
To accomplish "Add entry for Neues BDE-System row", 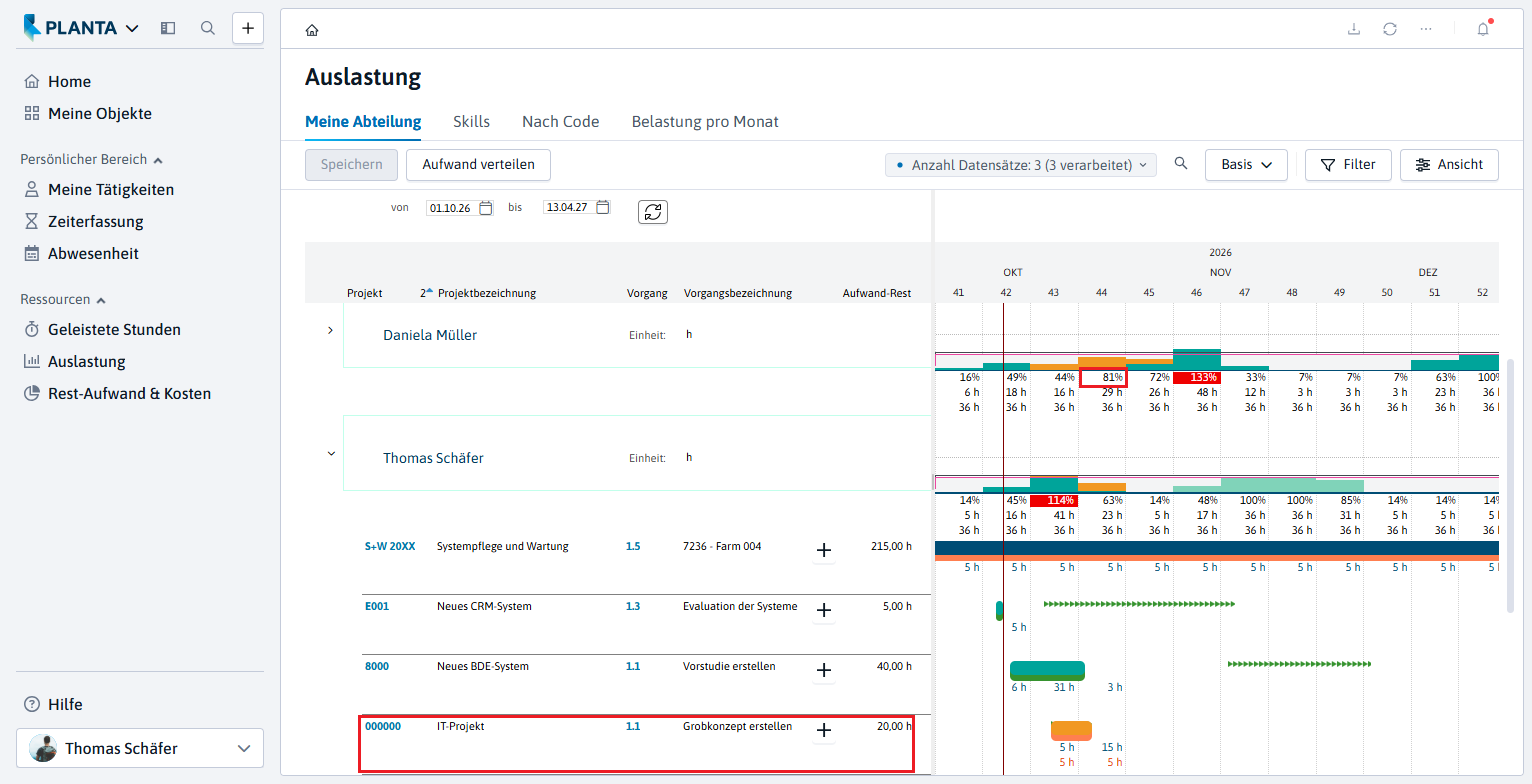I will 824,670.
